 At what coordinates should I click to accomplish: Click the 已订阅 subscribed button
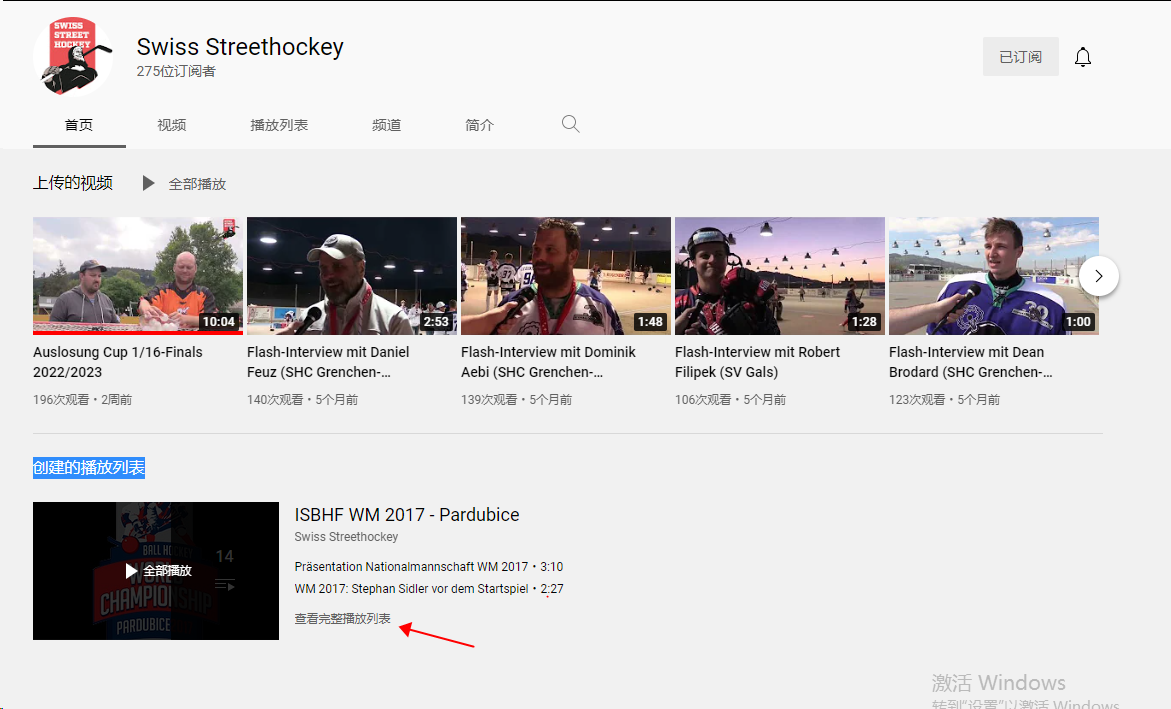pos(1020,57)
